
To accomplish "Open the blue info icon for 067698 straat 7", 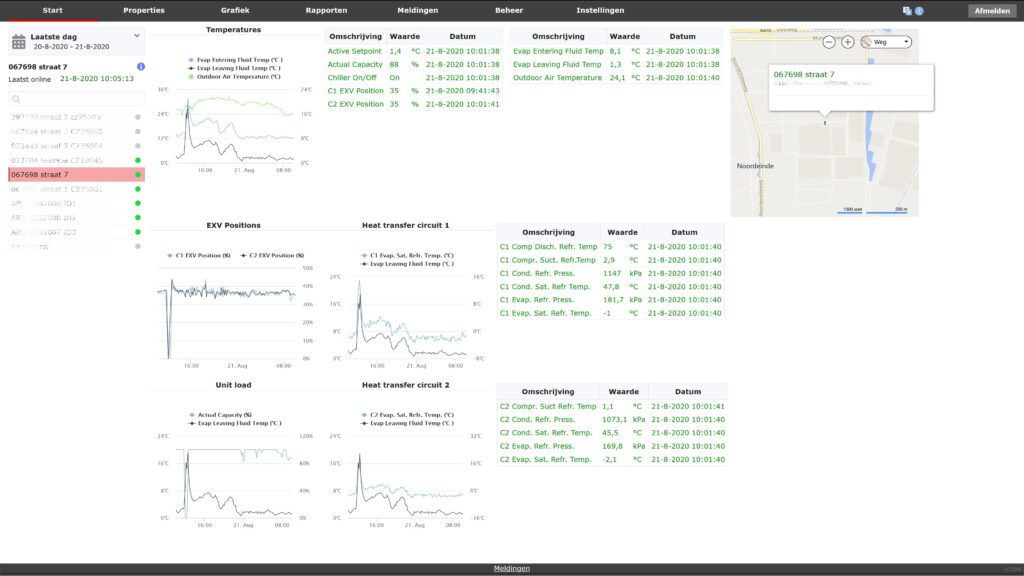I will click(x=140, y=67).
